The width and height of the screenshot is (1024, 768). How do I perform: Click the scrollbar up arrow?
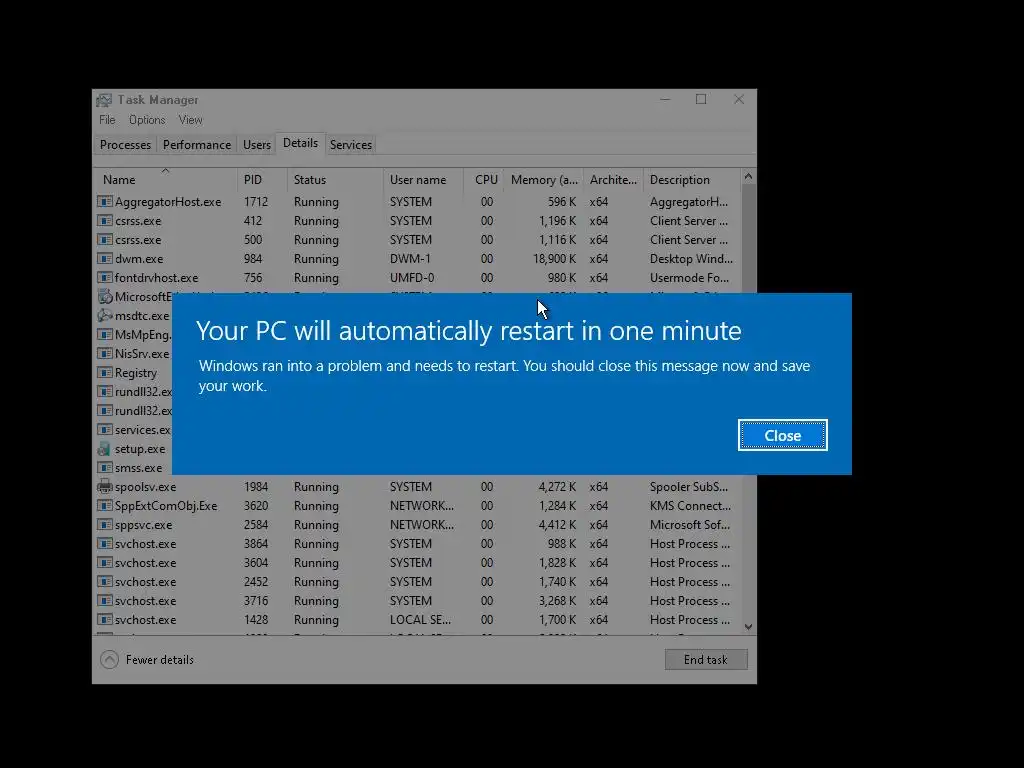pyautogui.click(x=748, y=176)
